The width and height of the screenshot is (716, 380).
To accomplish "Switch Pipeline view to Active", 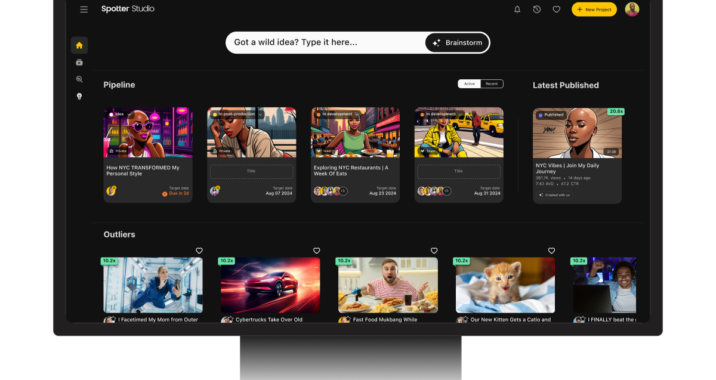I will (469, 84).
